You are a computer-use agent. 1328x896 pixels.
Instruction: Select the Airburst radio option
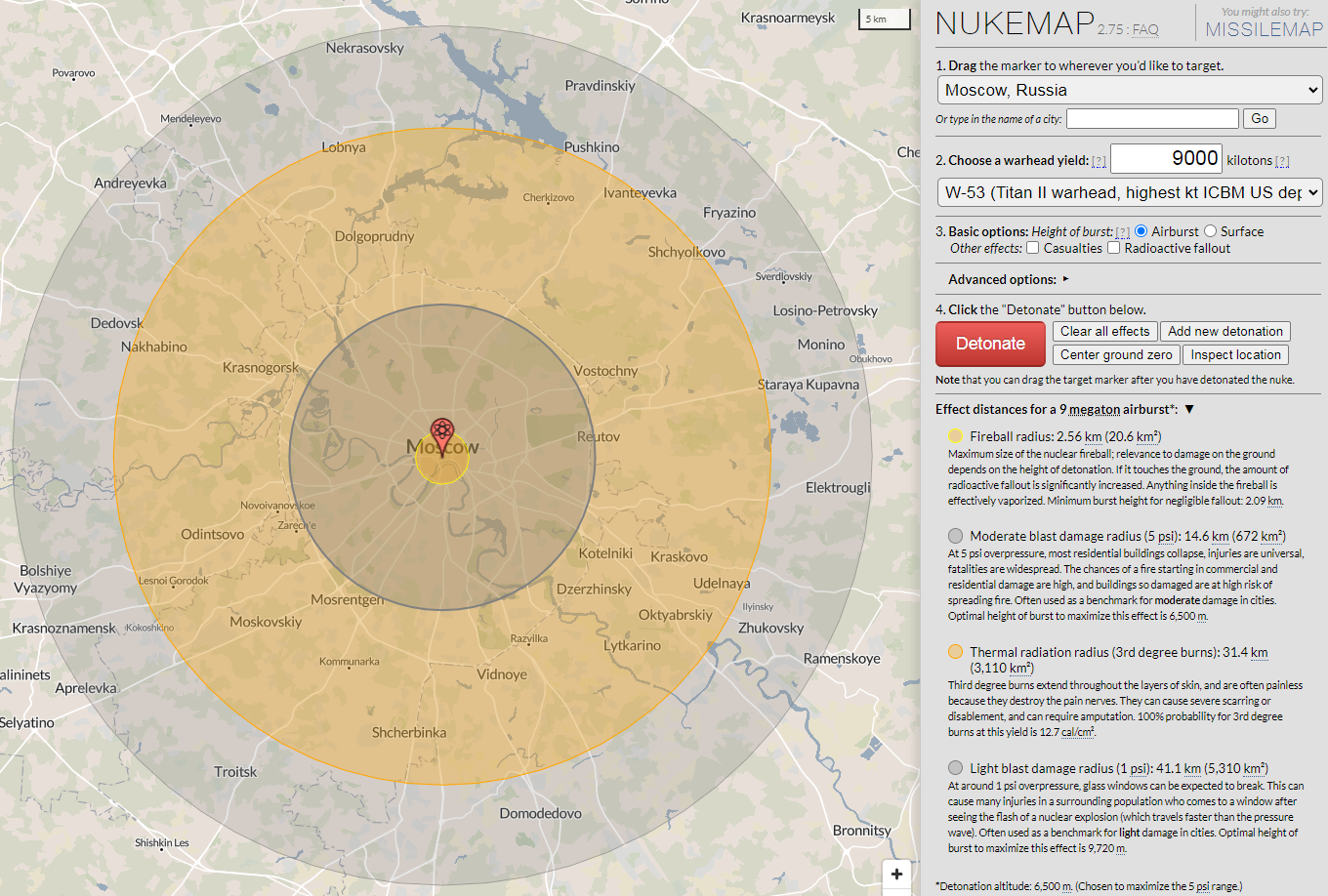click(x=1141, y=231)
